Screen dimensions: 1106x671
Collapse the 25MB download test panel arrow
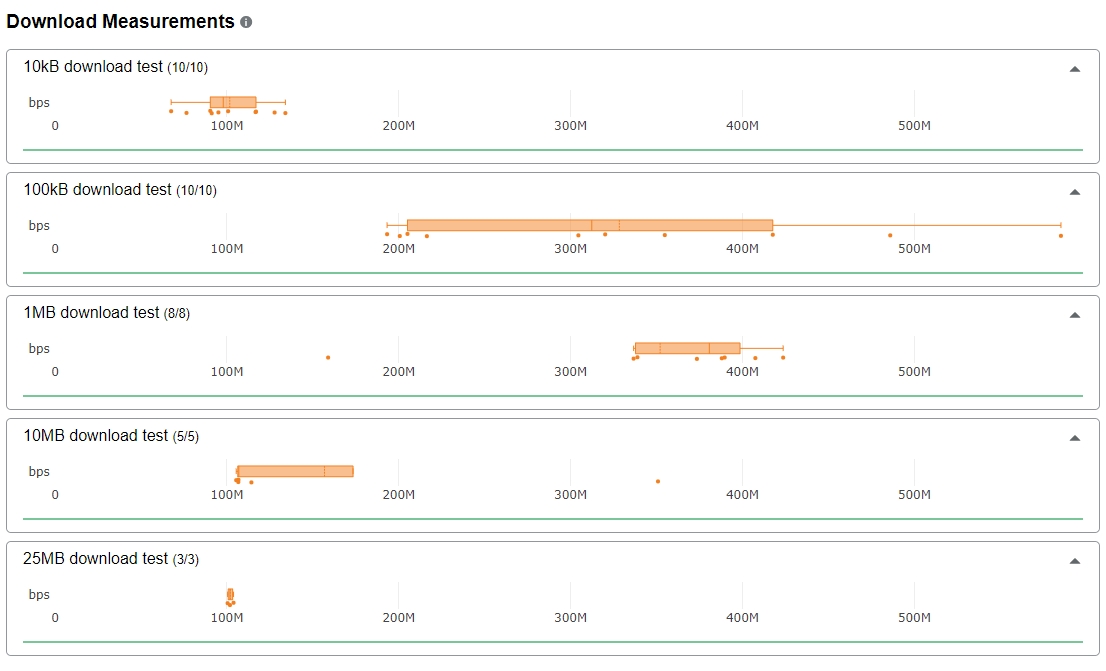pyautogui.click(x=1074, y=561)
